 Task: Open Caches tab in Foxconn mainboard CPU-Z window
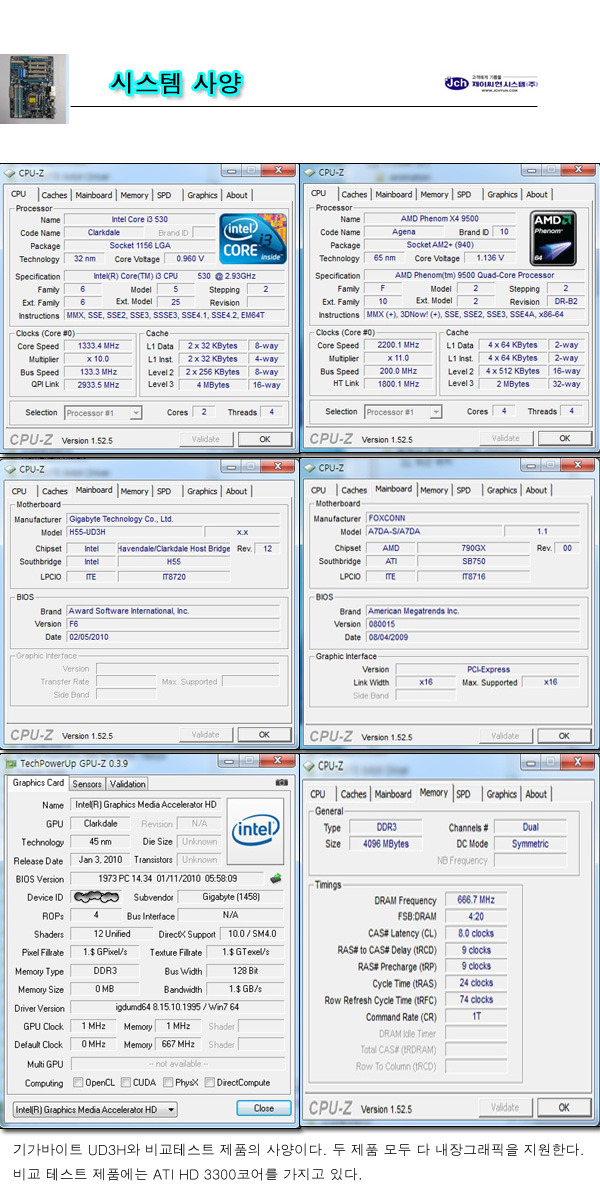coord(354,490)
